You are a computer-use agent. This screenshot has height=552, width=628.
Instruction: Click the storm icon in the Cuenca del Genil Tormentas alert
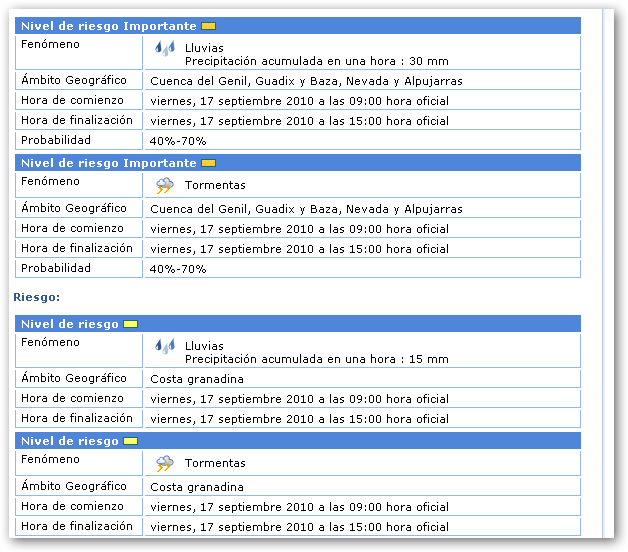(165, 185)
